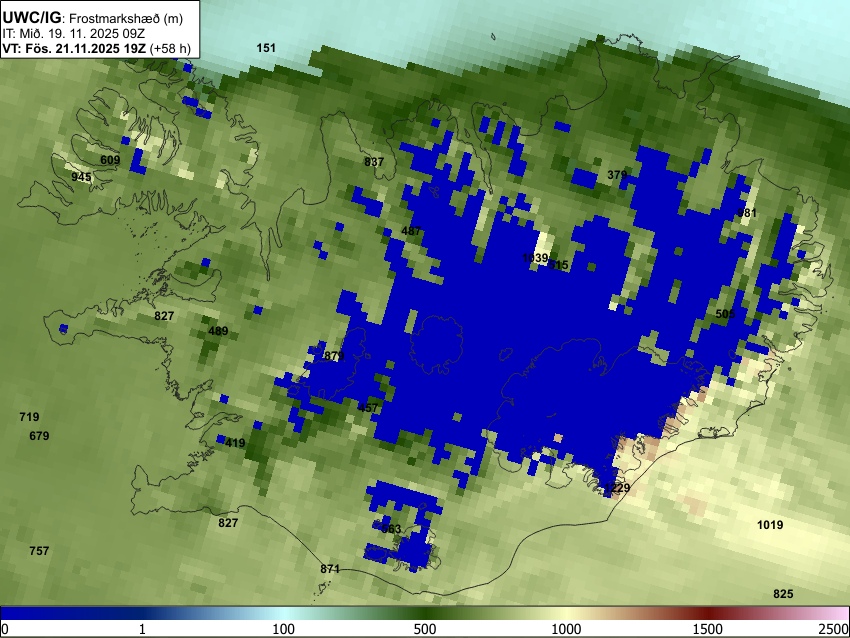Click the legend tick label 2500
The width and height of the screenshot is (850, 638).
835,629
